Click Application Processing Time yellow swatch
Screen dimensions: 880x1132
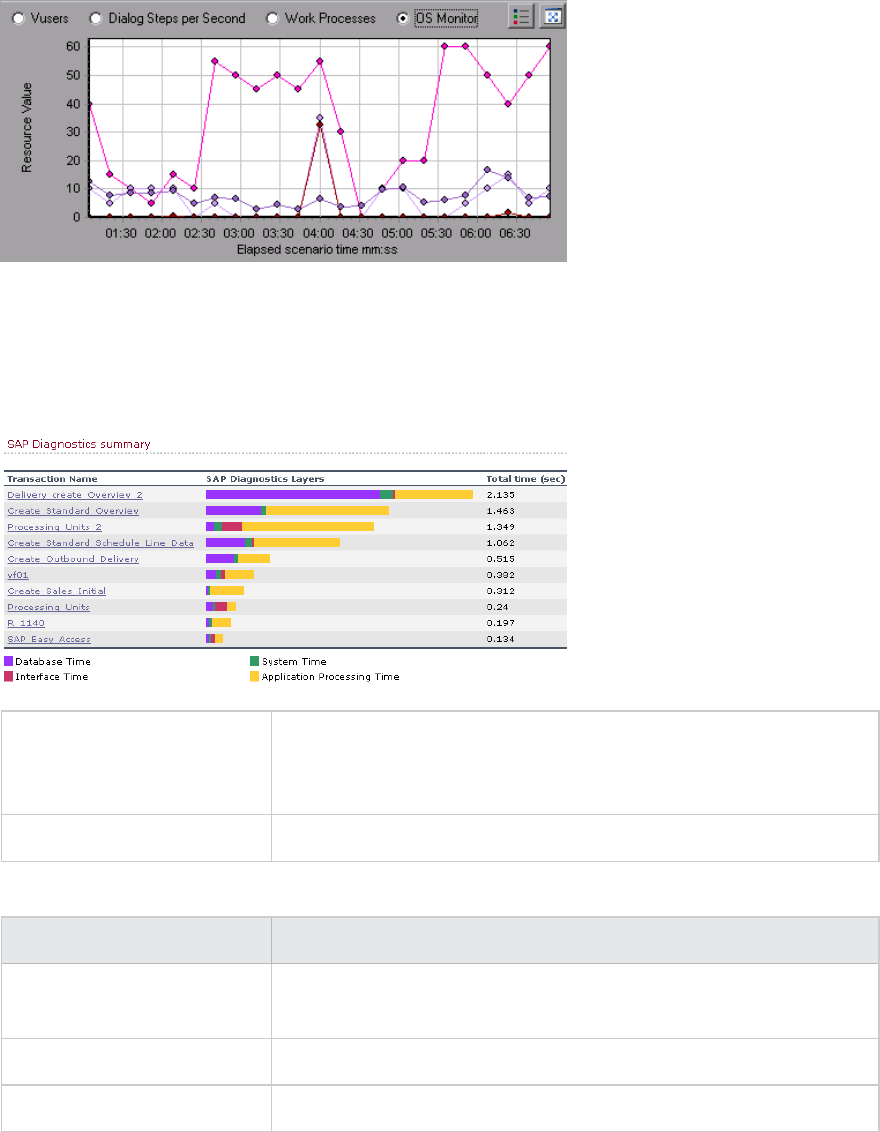pos(254,676)
